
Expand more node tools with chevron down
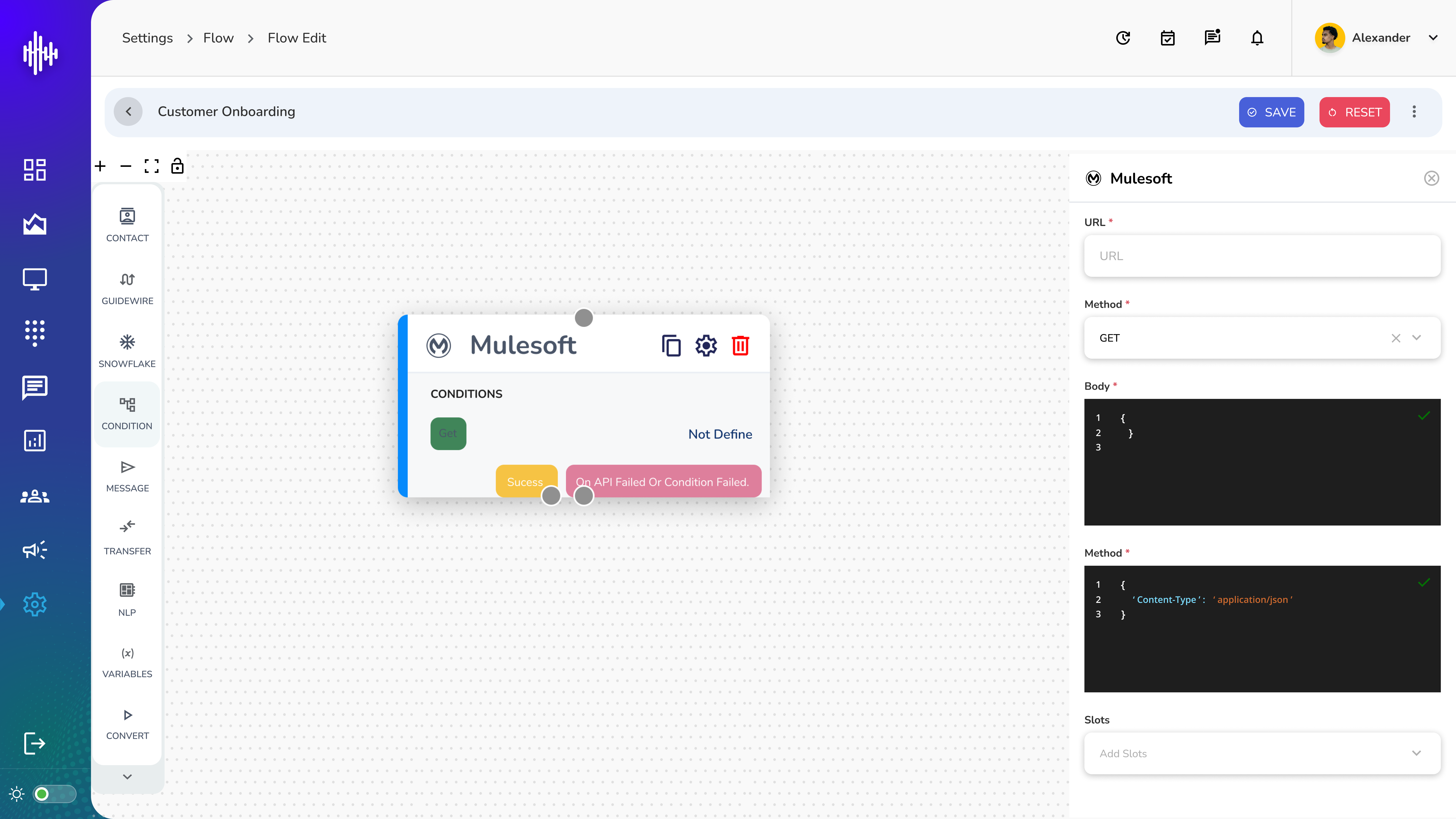coord(127,777)
